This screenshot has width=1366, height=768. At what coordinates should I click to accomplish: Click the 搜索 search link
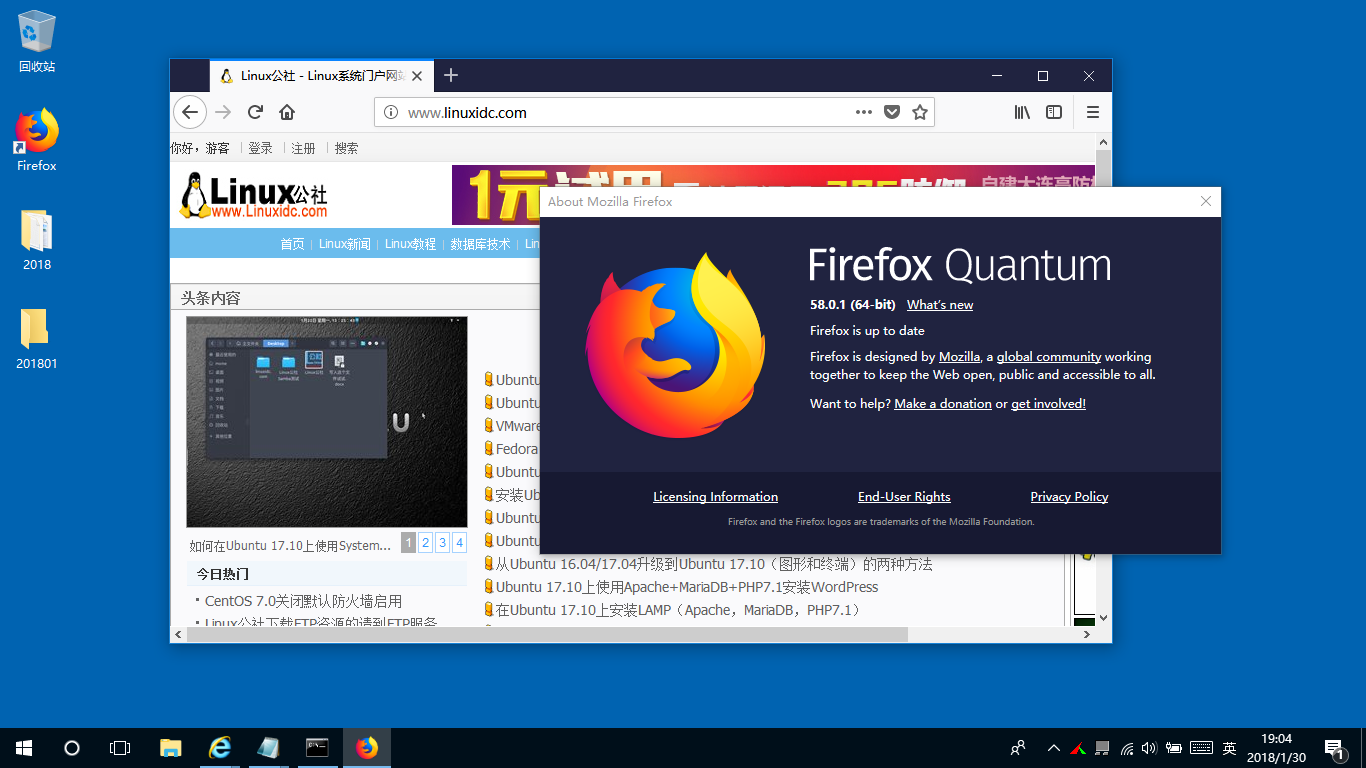pyautogui.click(x=346, y=148)
